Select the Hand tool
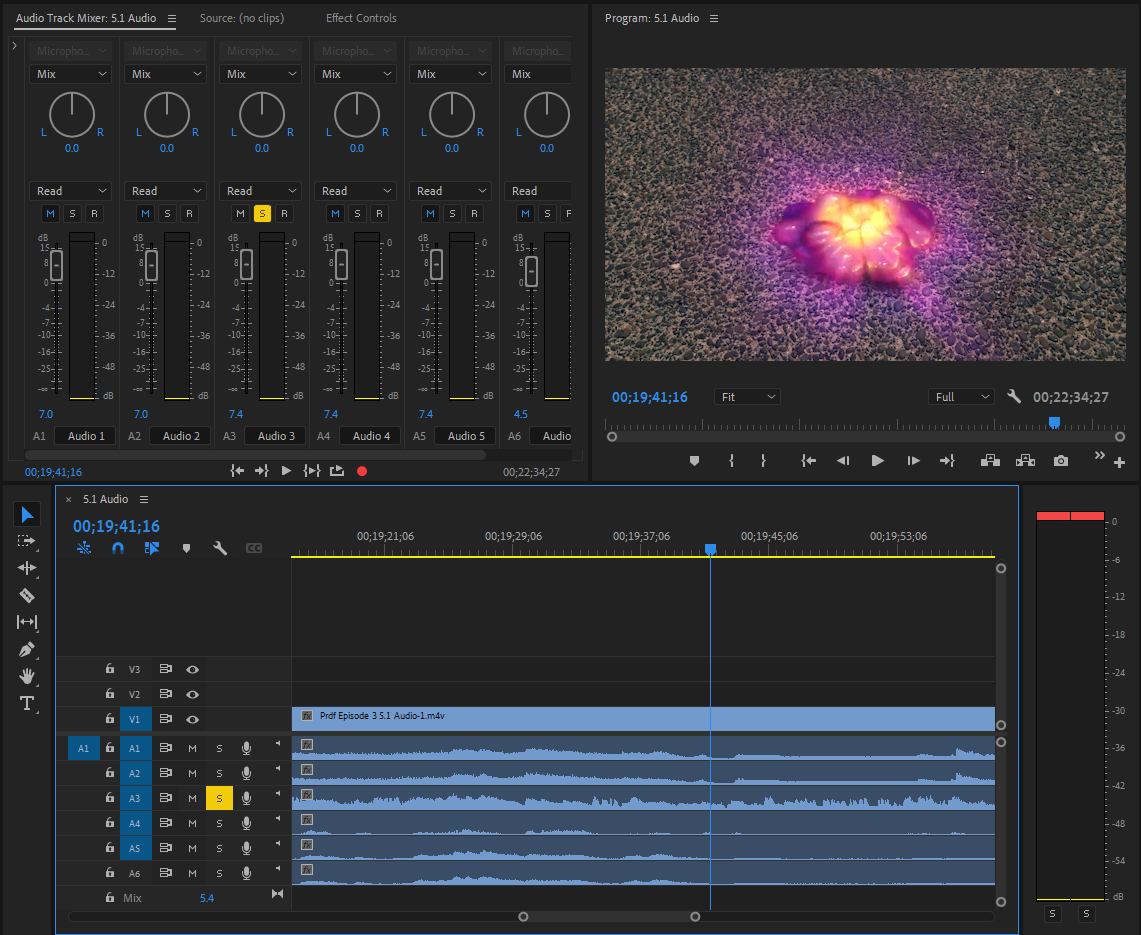This screenshot has width=1141, height=935. [x=27, y=677]
